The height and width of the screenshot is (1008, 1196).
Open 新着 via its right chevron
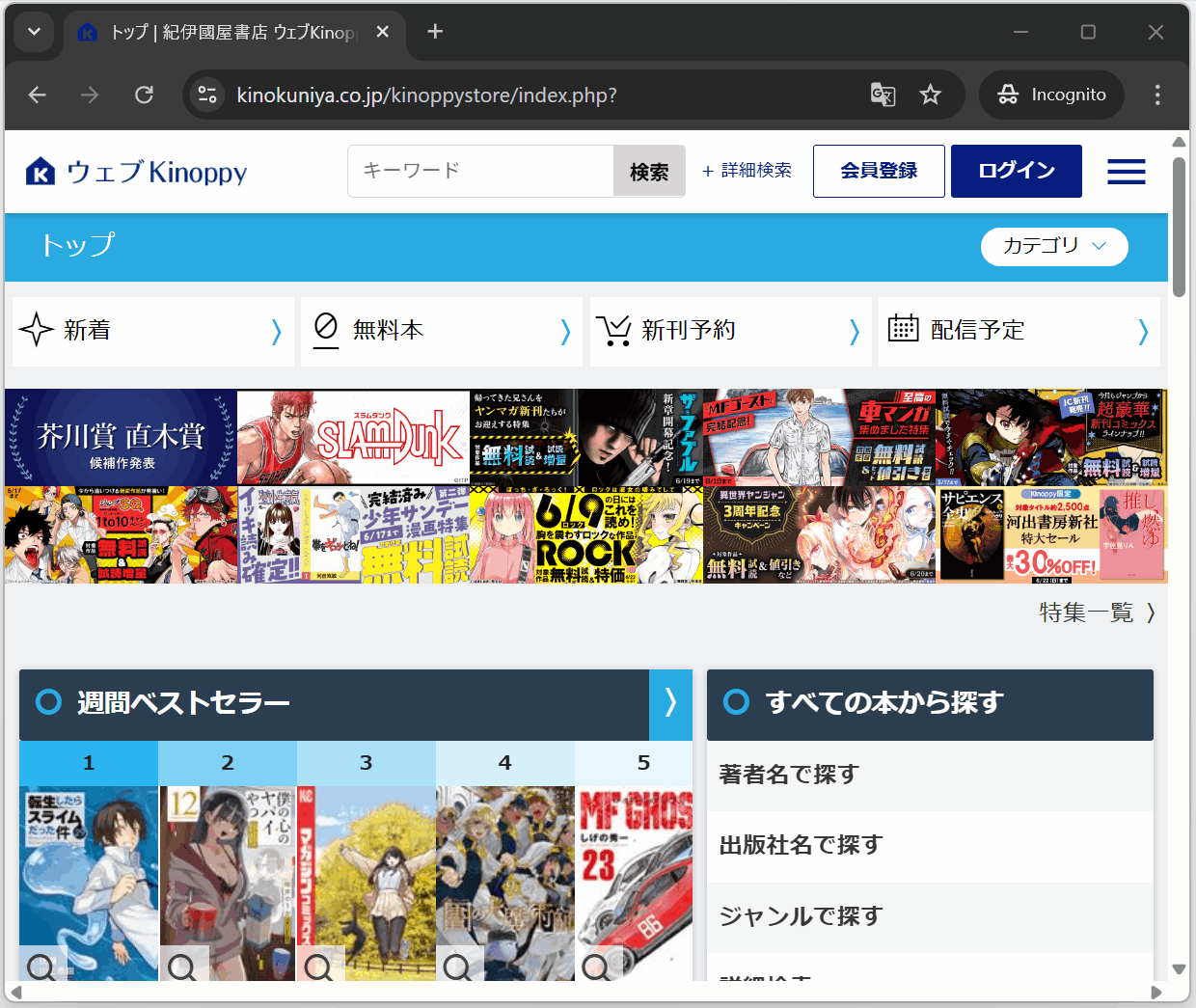277,332
